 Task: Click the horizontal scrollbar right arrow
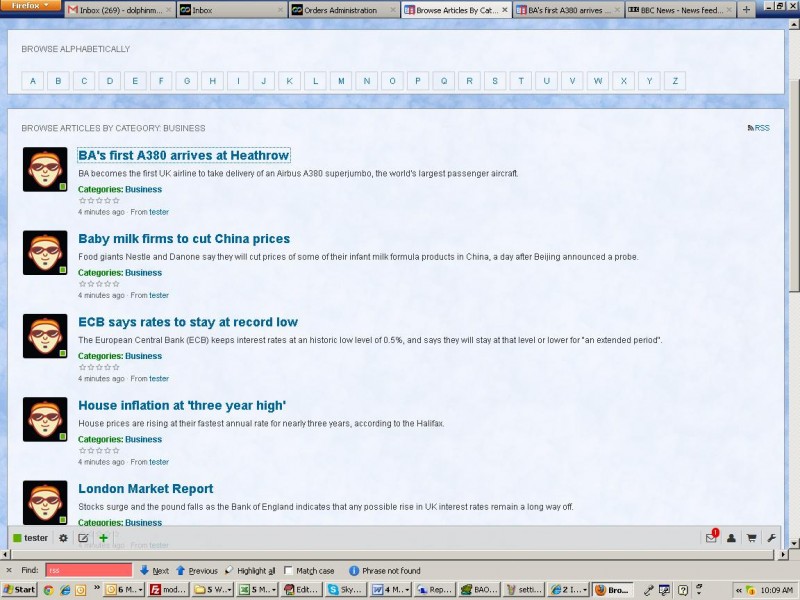point(784,554)
